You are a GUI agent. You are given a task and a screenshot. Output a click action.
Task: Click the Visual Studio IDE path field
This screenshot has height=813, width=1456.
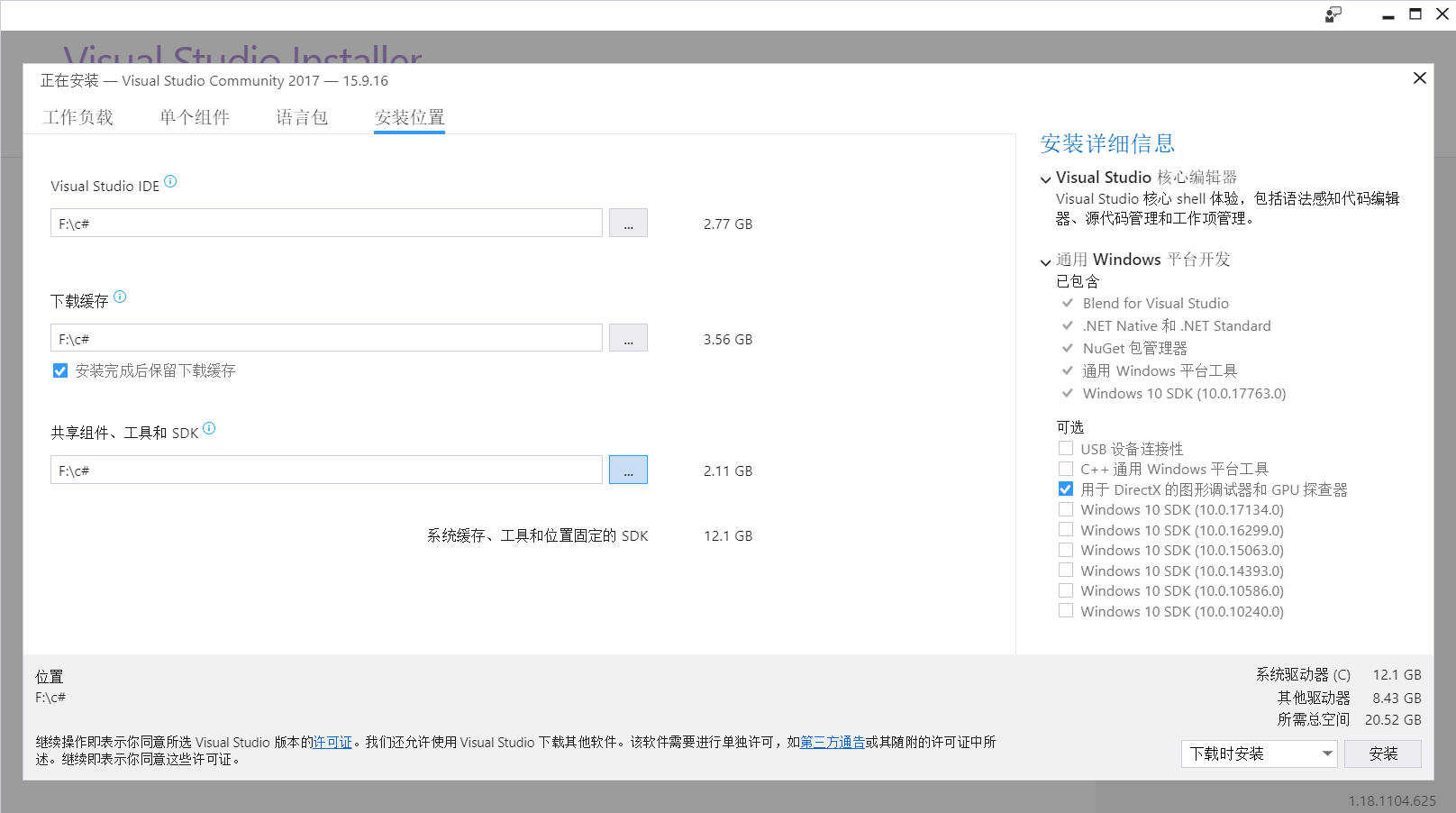(326, 223)
